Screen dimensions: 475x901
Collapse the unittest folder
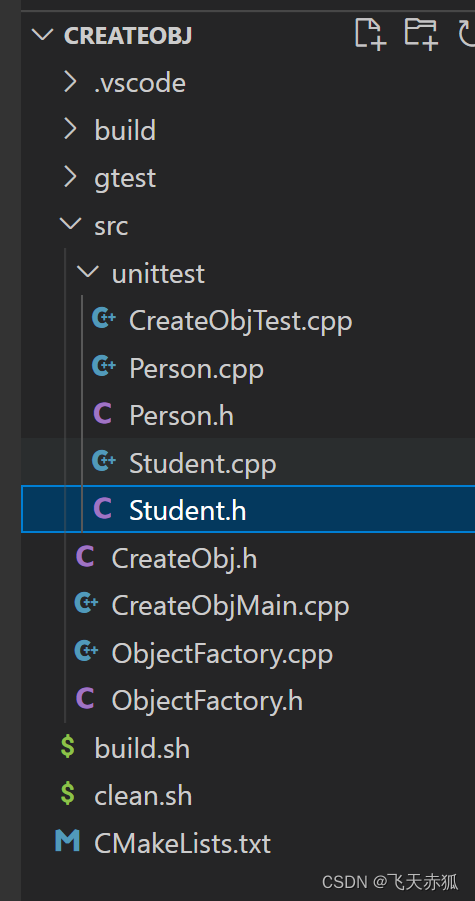pyautogui.click(x=87, y=272)
